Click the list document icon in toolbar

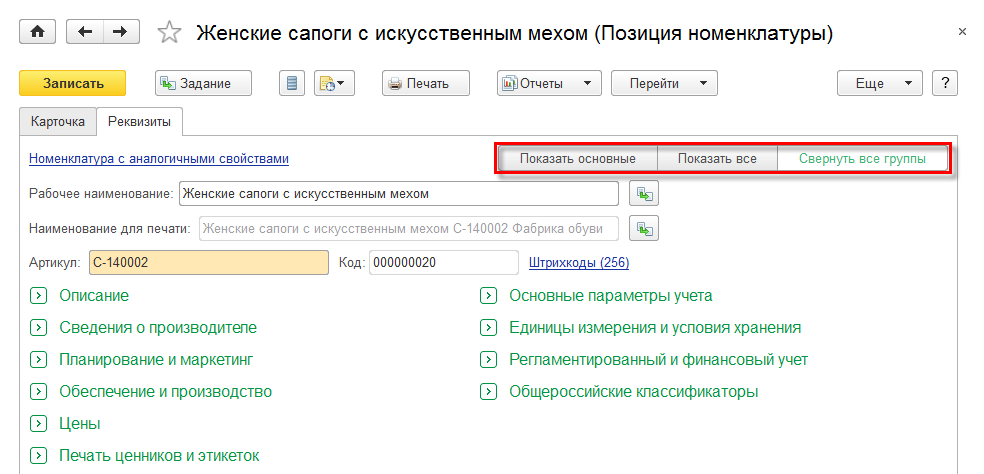[292, 83]
